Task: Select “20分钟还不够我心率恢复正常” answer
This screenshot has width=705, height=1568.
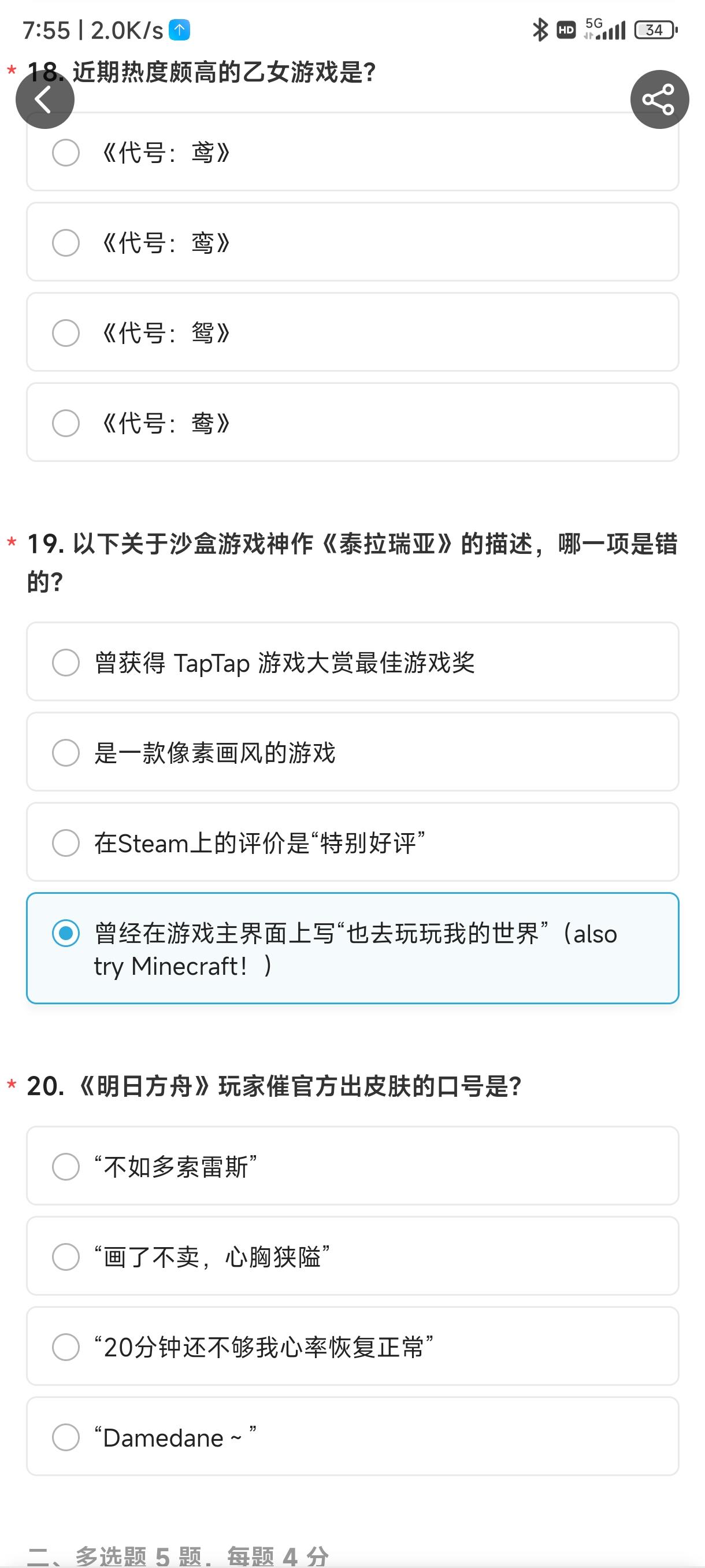Action: tap(353, 1346)
